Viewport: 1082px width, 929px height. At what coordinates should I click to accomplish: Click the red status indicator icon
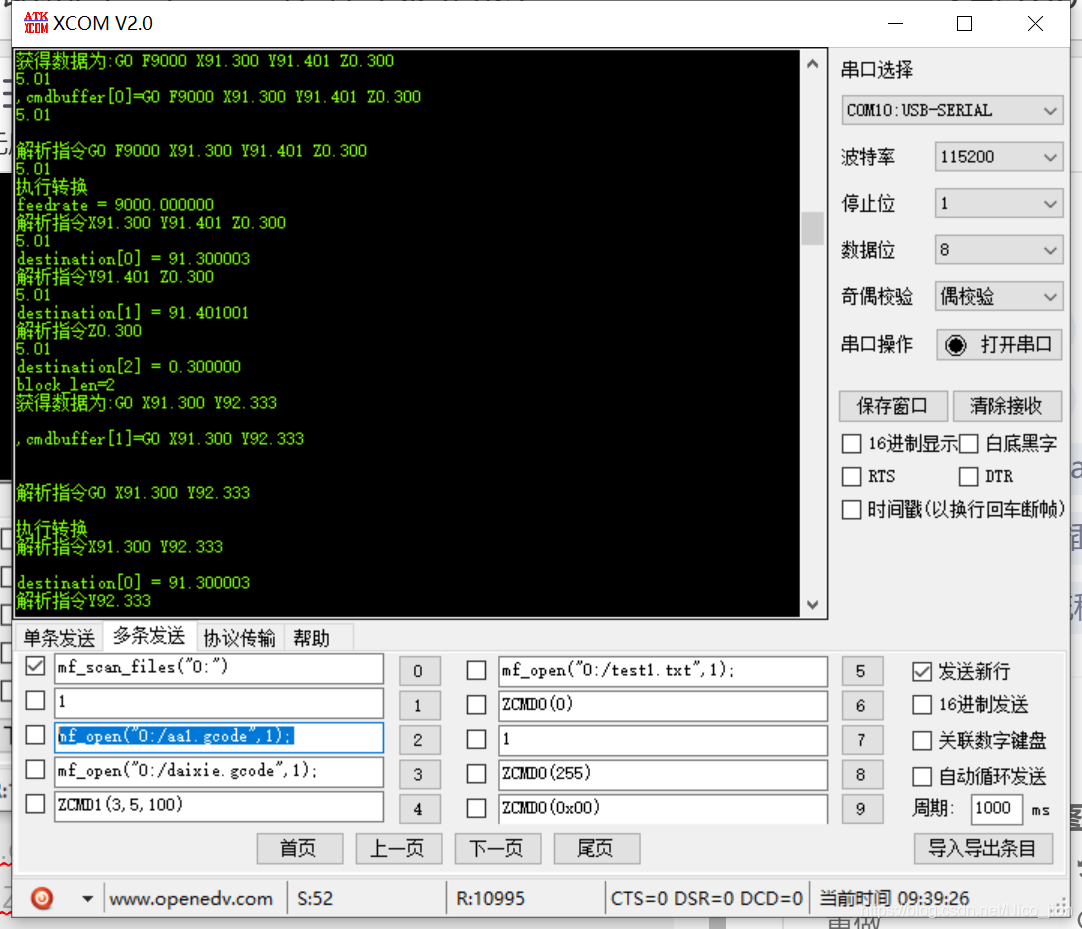(42, 898)
